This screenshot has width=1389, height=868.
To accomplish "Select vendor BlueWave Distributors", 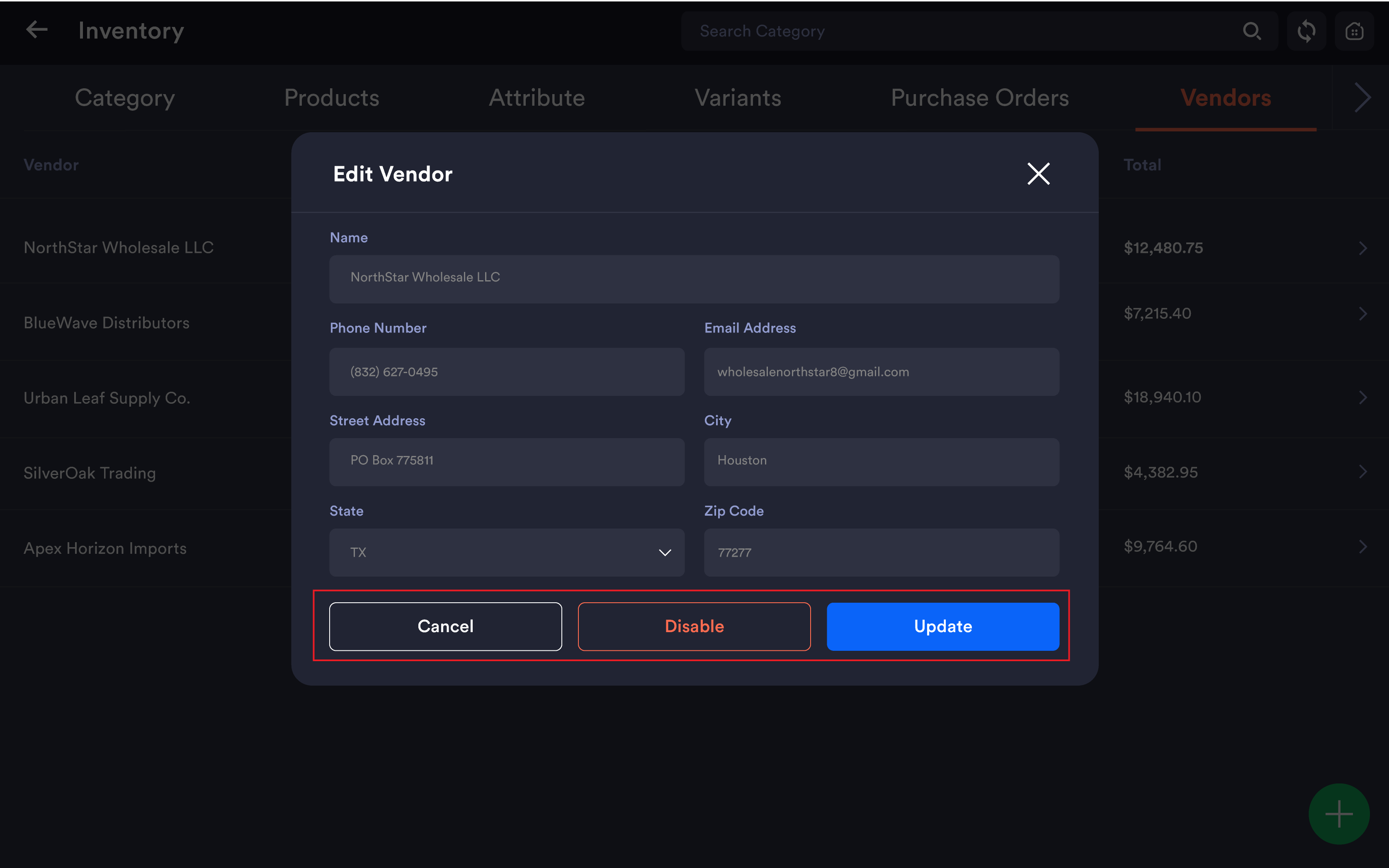I will (x=106, y=322).
